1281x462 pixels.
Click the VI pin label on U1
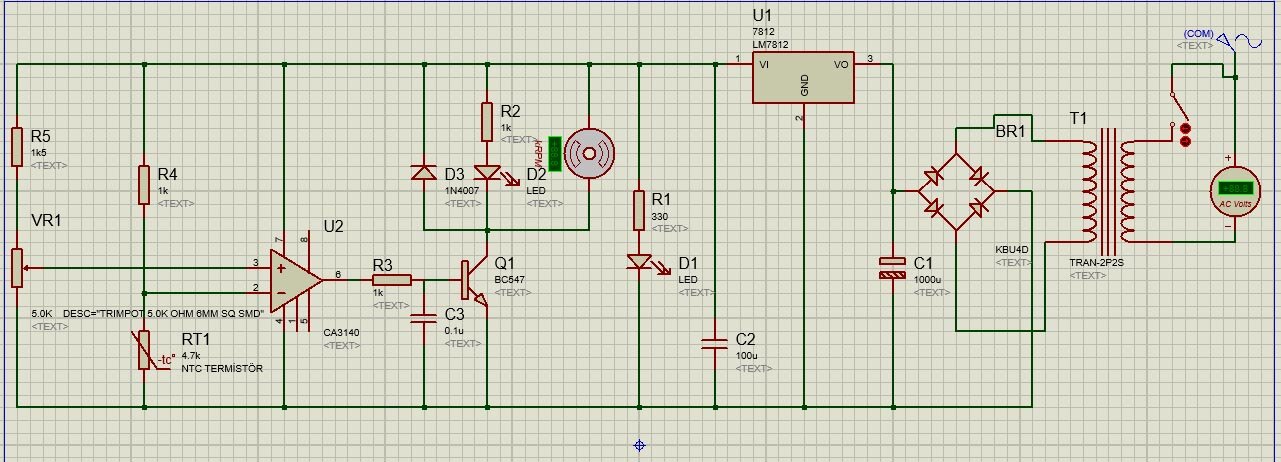pos(765,63)
